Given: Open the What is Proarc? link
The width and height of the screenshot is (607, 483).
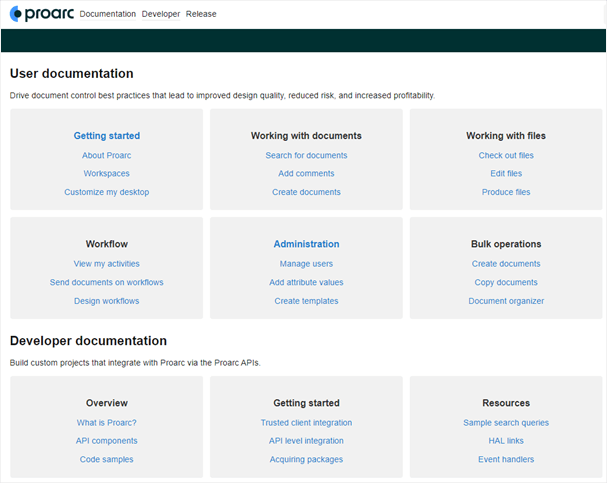Looking at the screenshot, I should tap(106, 423).
